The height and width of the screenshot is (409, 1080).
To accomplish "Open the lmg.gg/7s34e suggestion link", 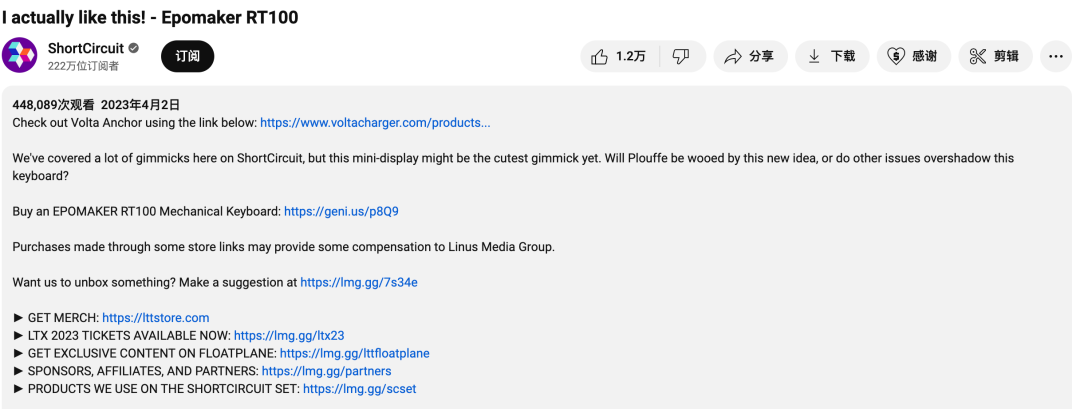I will [358, 282].
